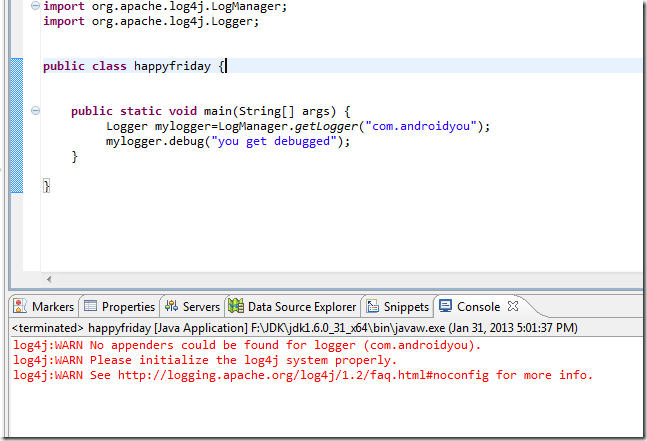This screenshot has width=647, height=441.
Task: Show the Data Source Explorer tab
Action: click(292, 307)
